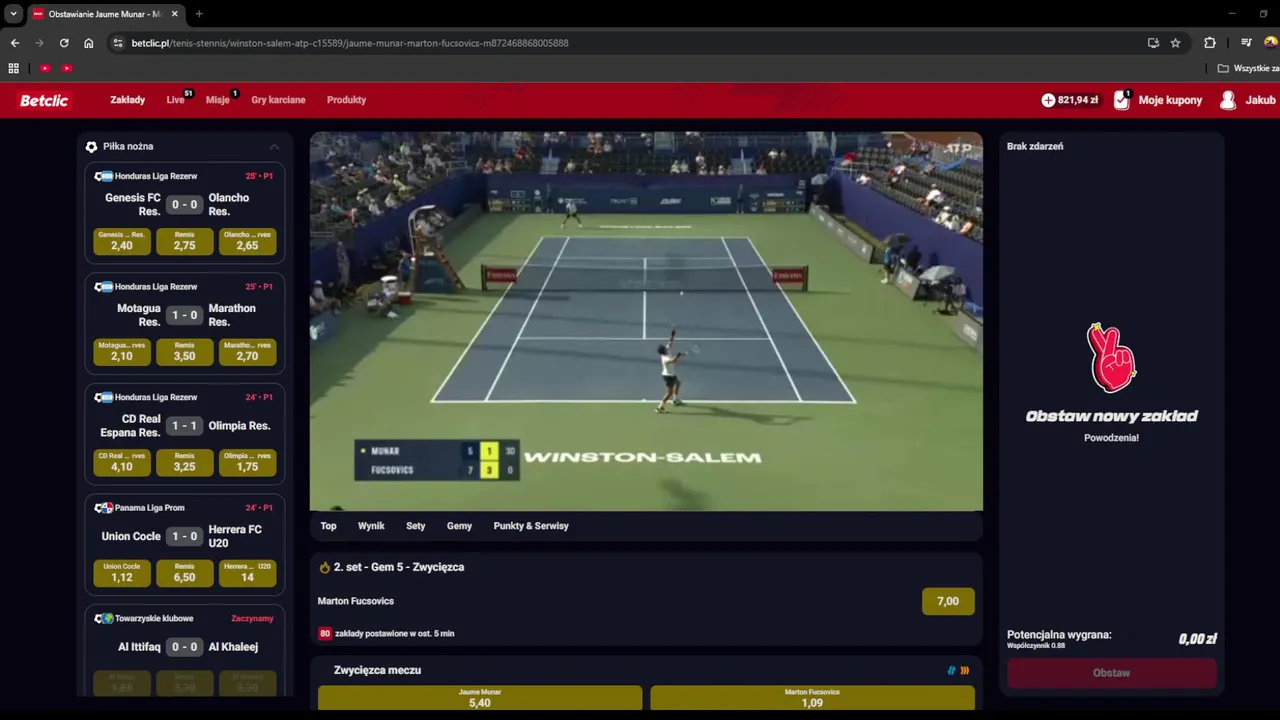Go to browser home page
1280x720 pixels.
click(89, 43)
